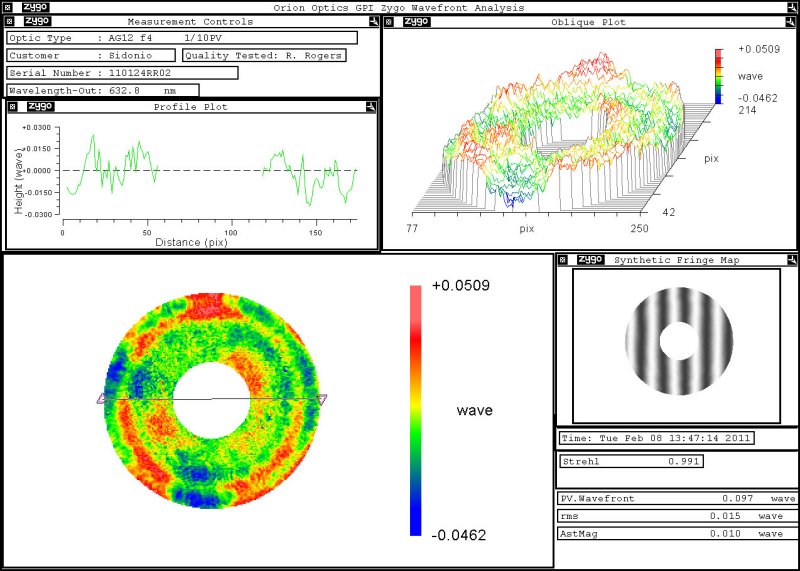The width and height of the screenshot is (800, 571).
Task: Click the Oblique Plot window box icon
Action: pyautogui.click(x=389, y=22)
